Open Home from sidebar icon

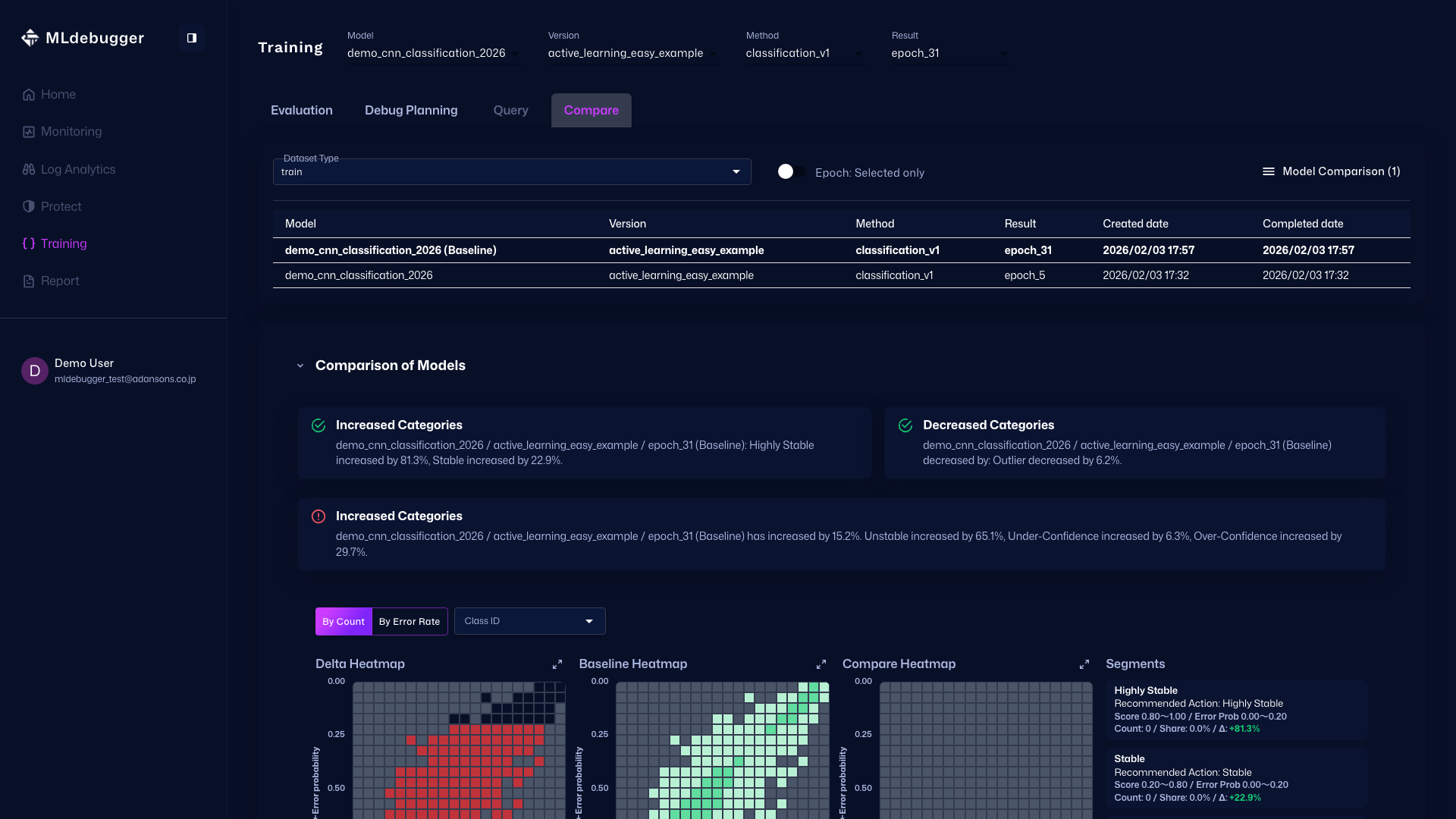coord(29,95)
